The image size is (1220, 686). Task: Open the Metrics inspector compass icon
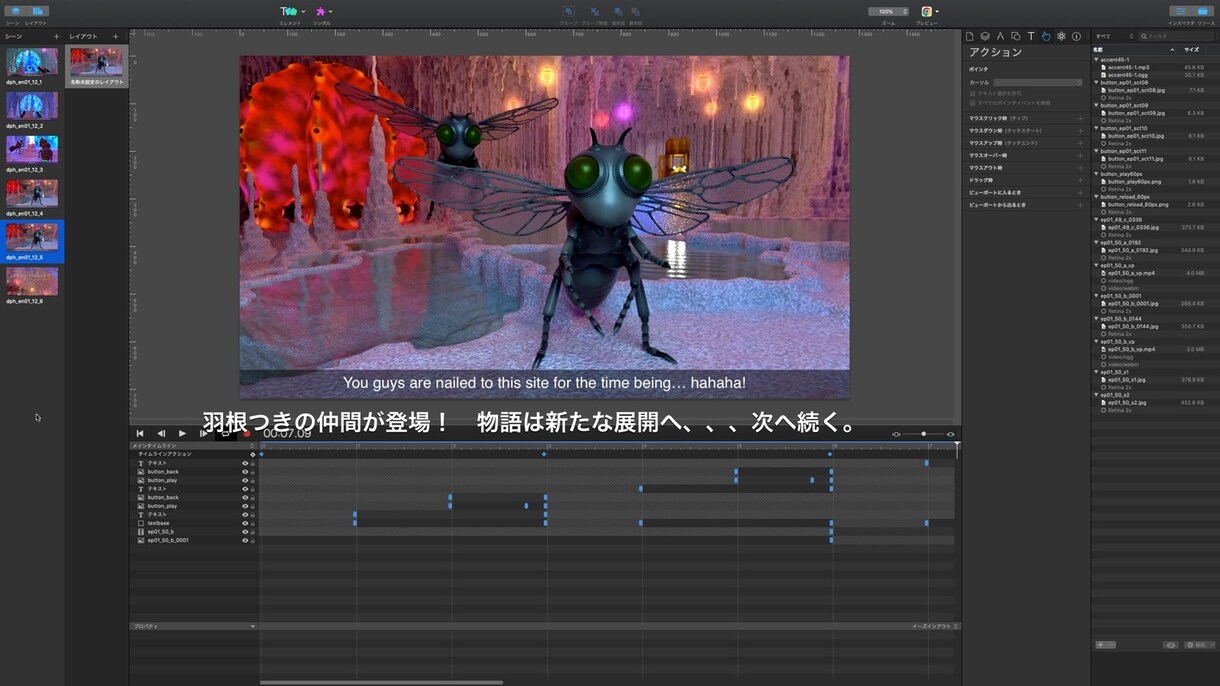1000,36
